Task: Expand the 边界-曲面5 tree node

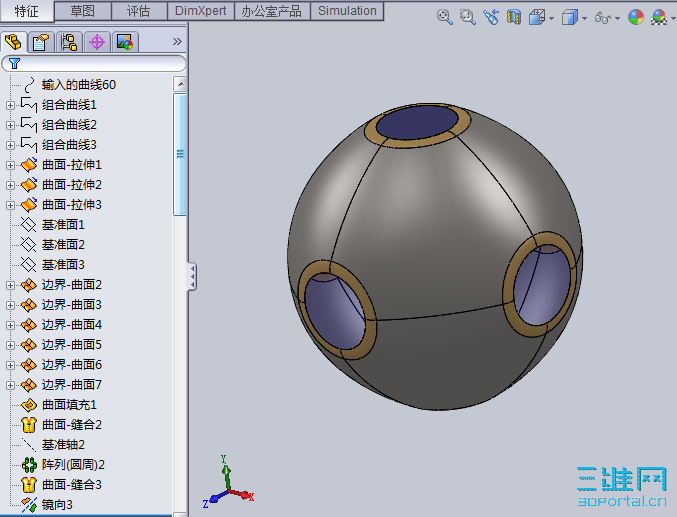Action: click(x=10, y=346)
